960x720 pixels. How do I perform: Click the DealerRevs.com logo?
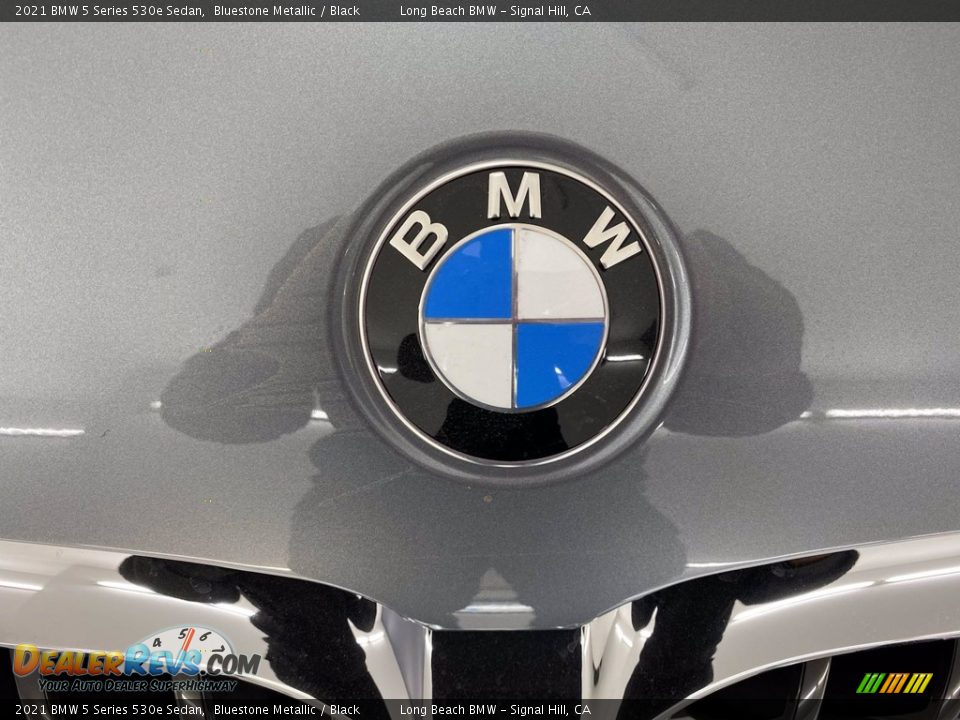pyautogui.click(x=137, y=659)
